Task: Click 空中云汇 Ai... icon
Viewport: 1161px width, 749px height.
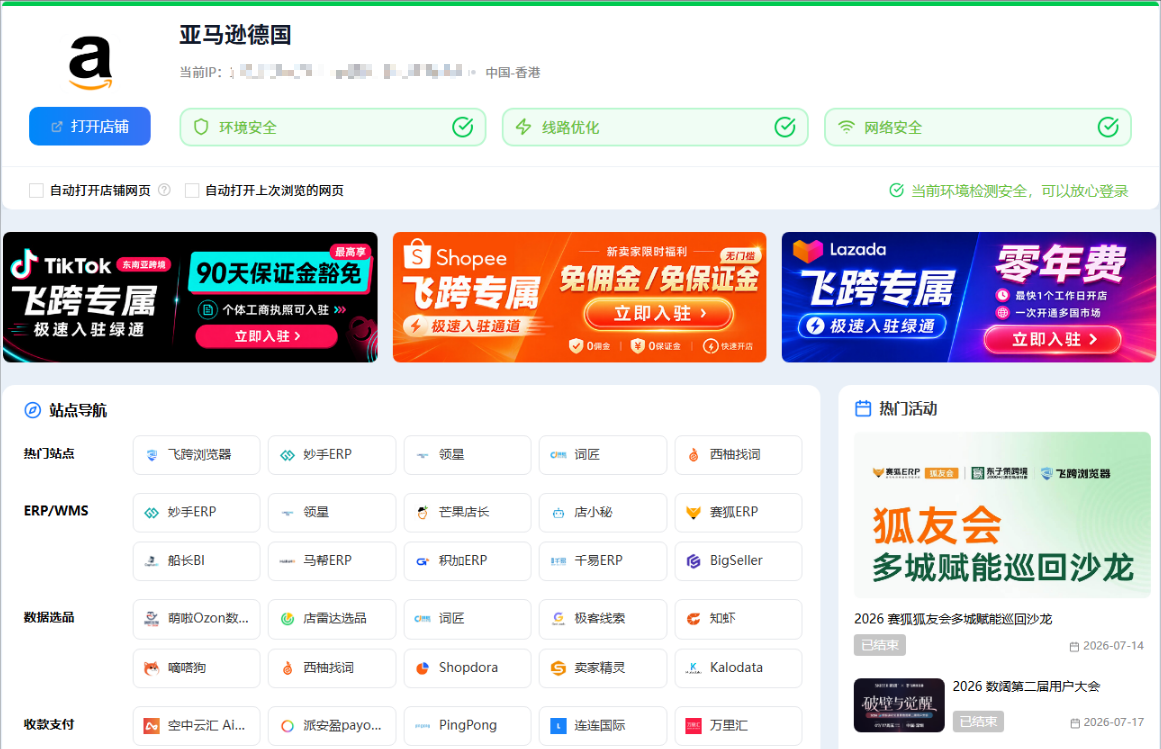Action: [152, 726]
